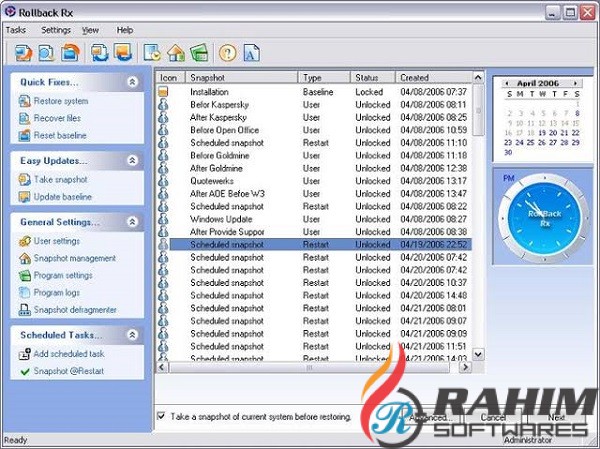Sort list by Snapshot column header
The image size is (600, 449).
241,78
